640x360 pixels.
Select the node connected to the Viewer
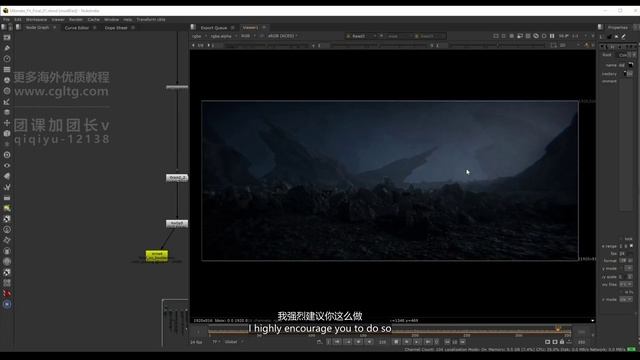177,224
